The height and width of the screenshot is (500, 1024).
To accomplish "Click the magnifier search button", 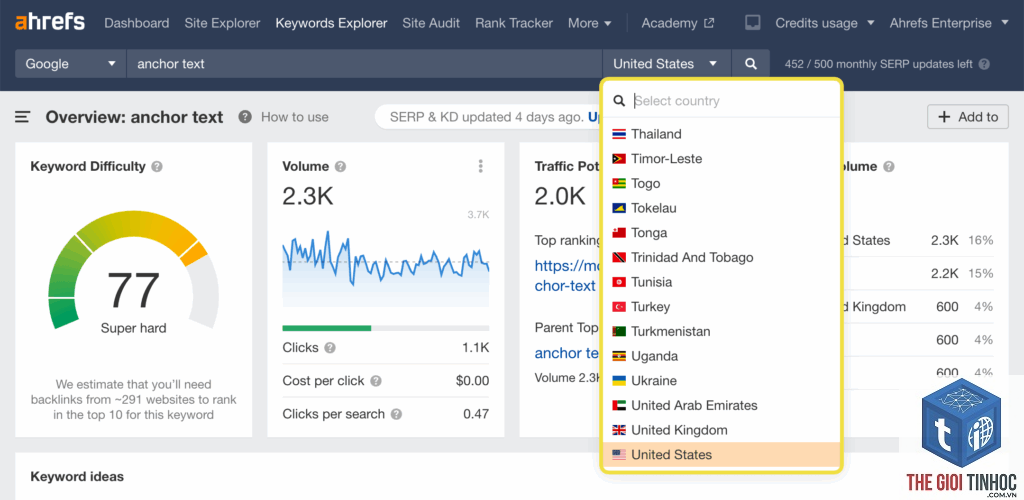I will 751,64.
